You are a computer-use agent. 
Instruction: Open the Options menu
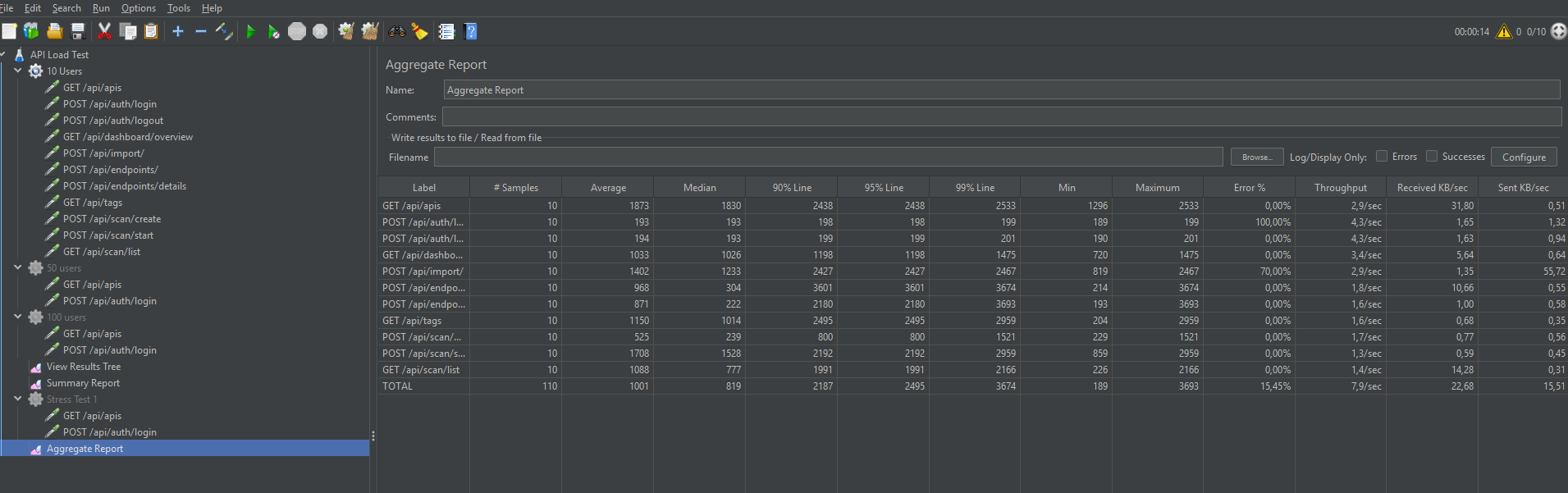138,8
